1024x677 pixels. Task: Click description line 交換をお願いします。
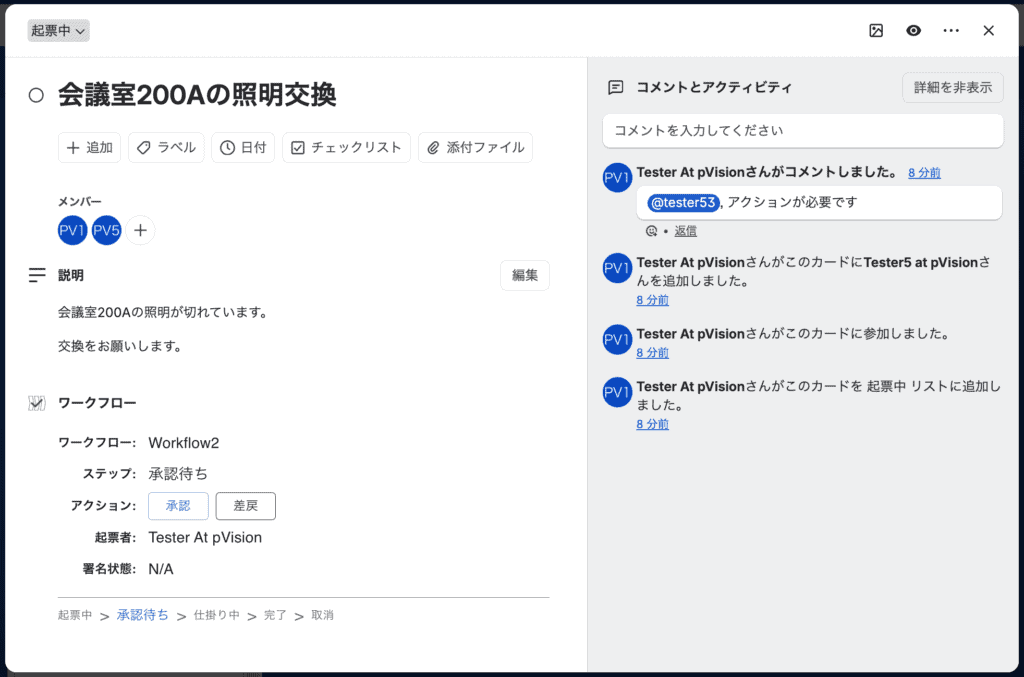click(120, 346)
